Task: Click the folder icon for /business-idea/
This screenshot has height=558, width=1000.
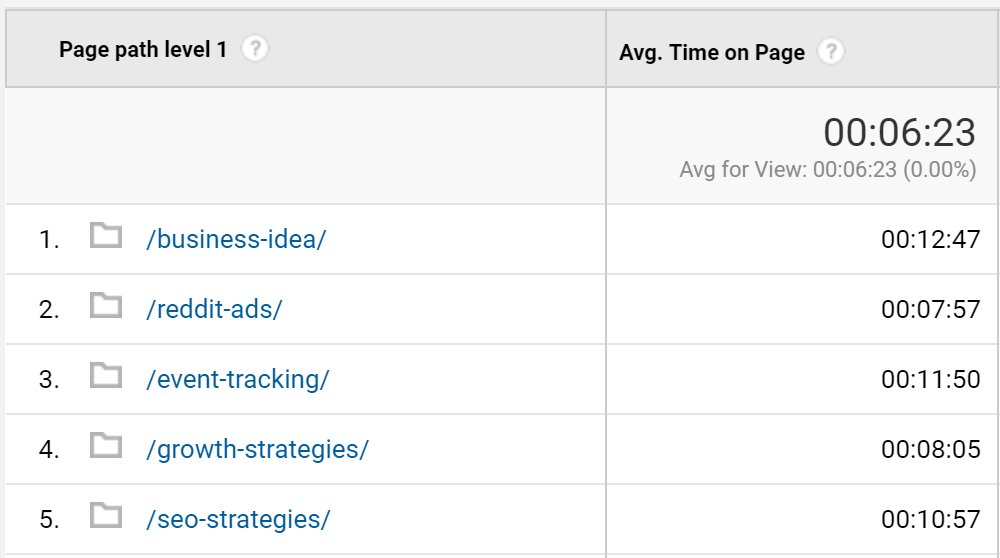Action: tap(105, 237)
